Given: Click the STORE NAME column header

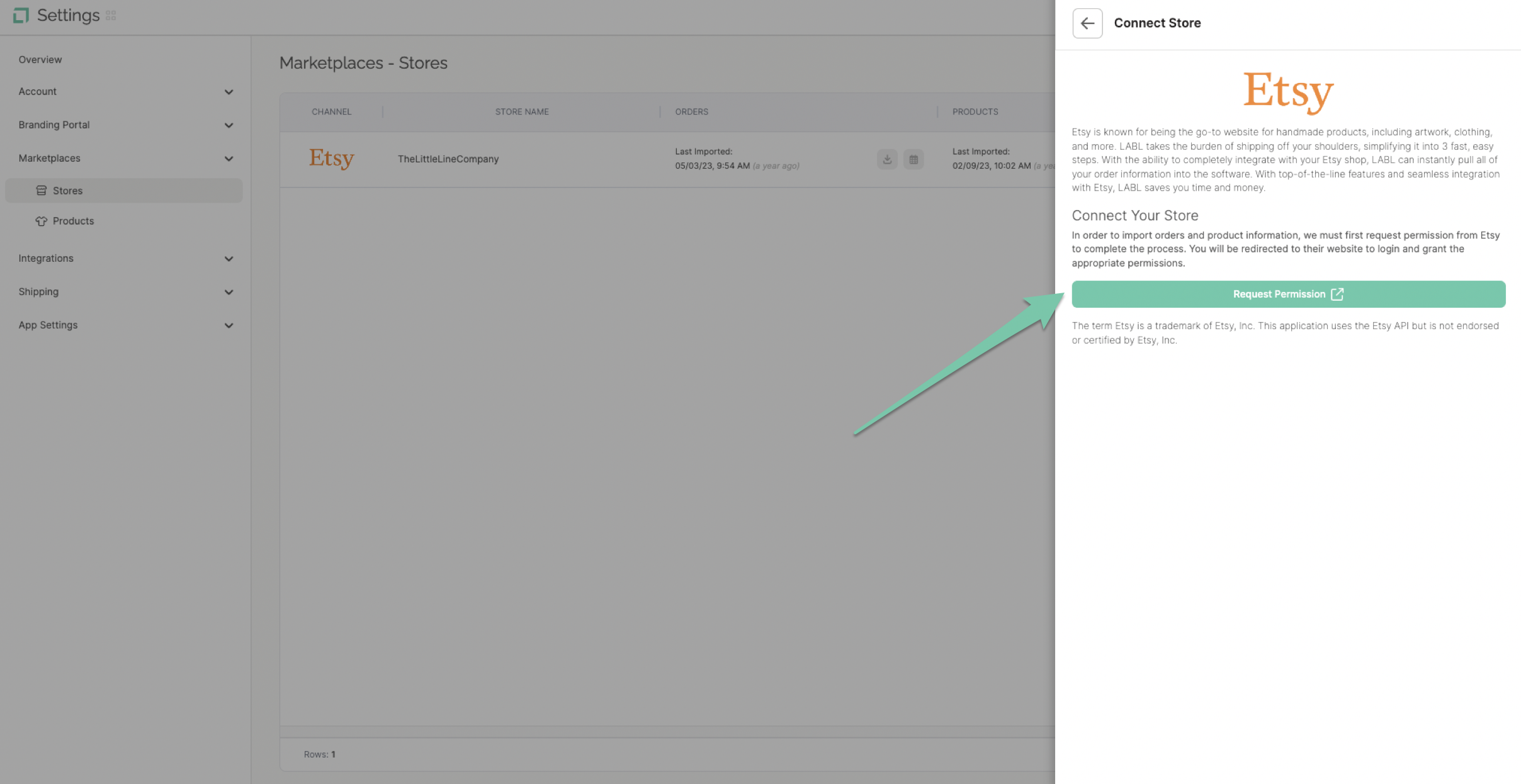Looking at the screenshot, I should point(522,112).
